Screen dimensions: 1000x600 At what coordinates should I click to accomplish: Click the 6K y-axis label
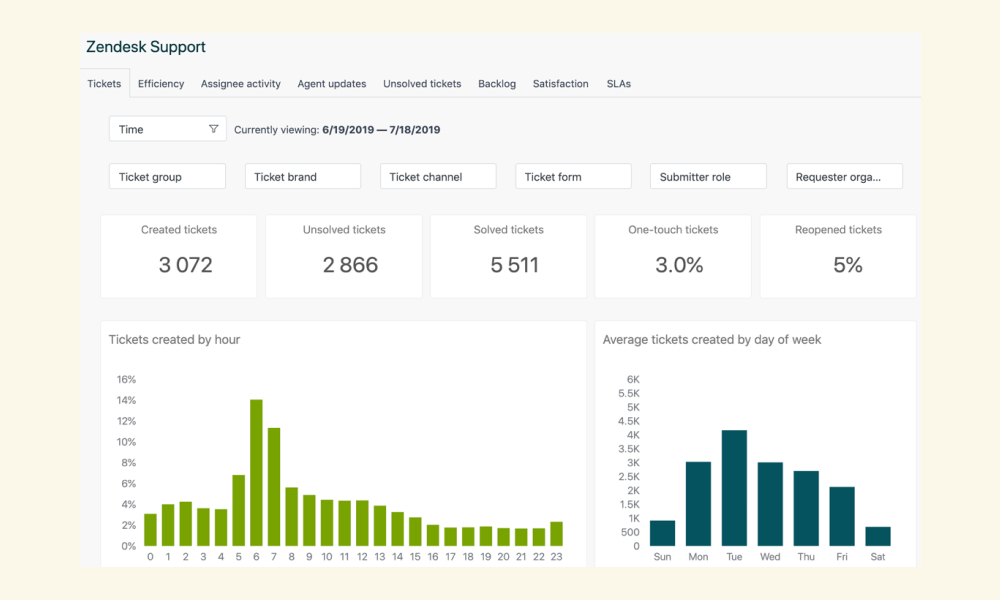633,379
